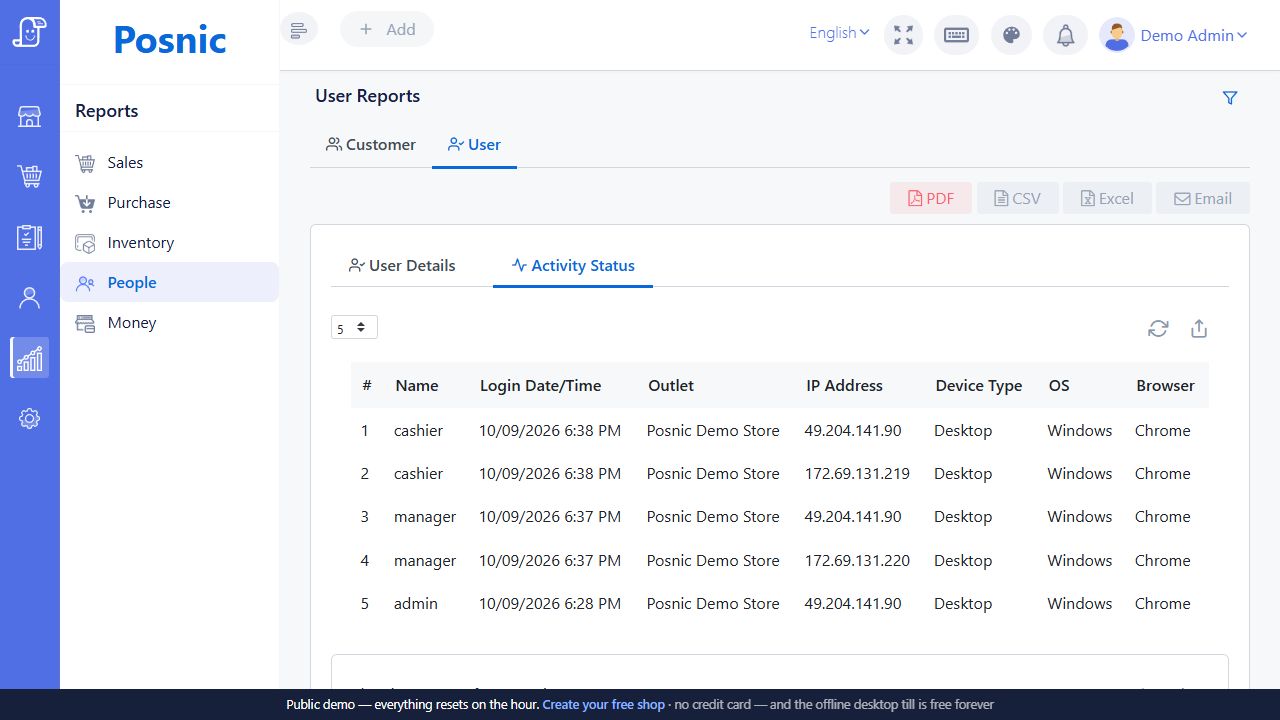
Task: Open the store outlet icon in sidebar
Action: 30,117
